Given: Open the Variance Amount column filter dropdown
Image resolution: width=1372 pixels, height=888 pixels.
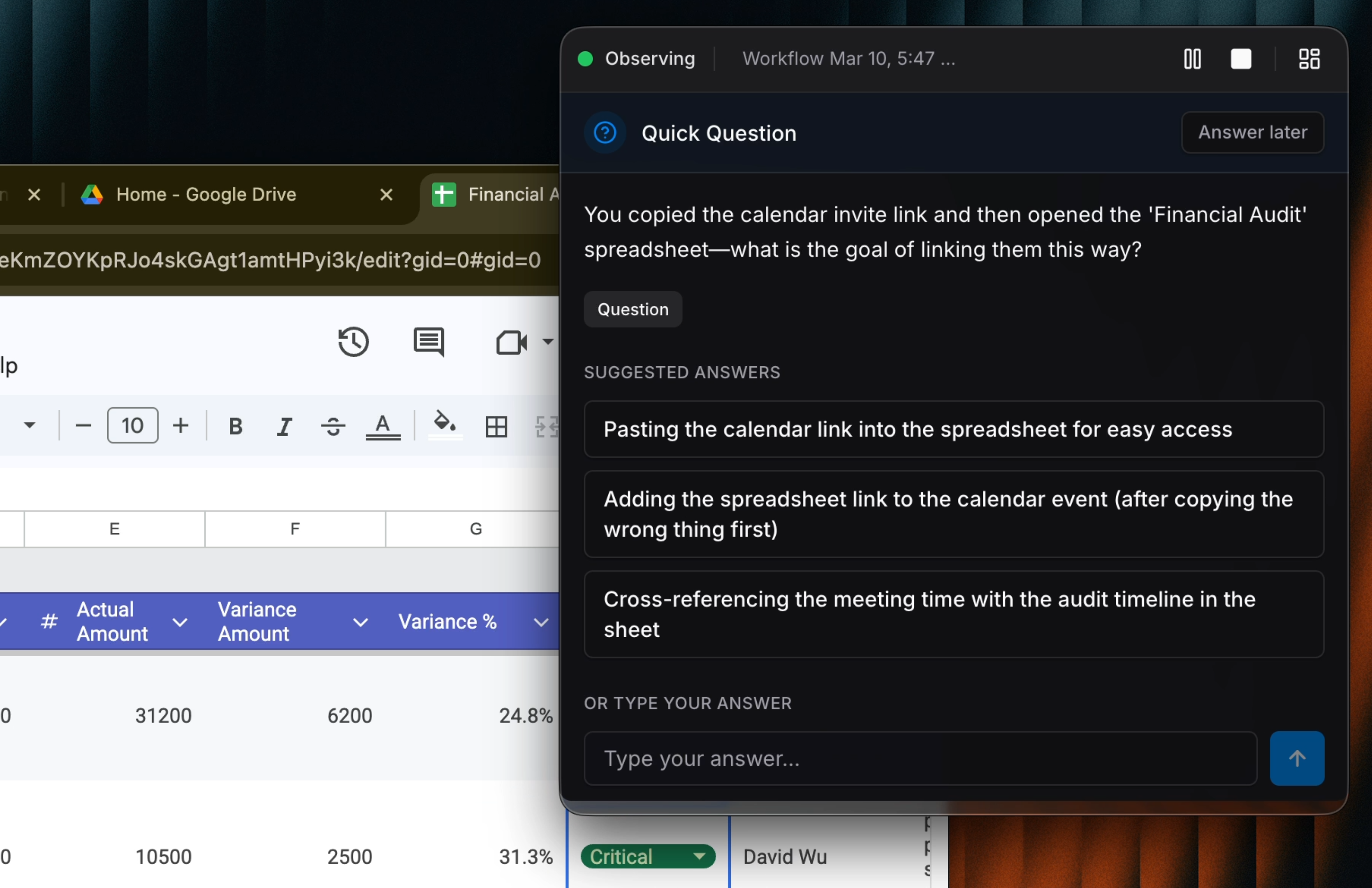Looking at the screenshot, I should (x=360, y=622).
